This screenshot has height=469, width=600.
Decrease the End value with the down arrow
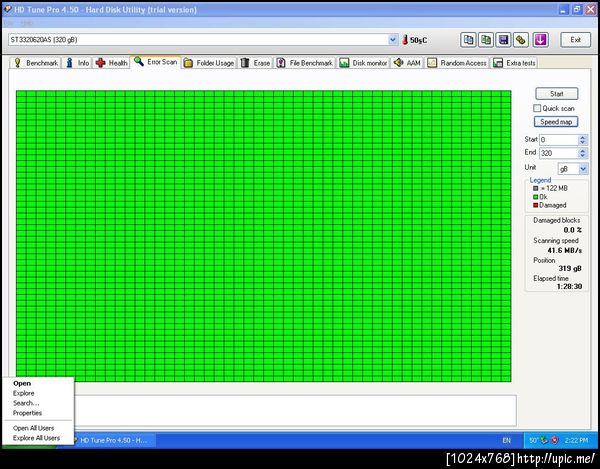[x=582, y=156]
